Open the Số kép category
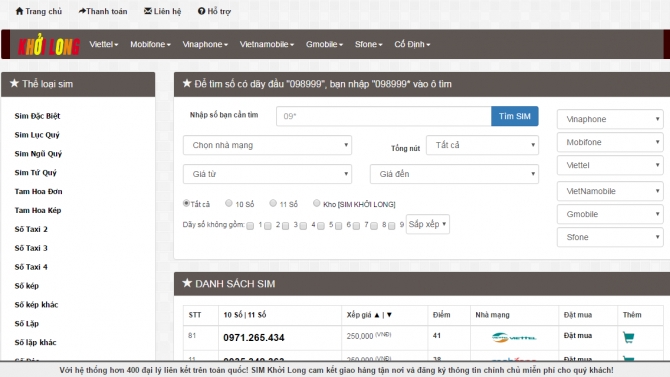The height and width of the screenshot is (377, 670). point(26,286)
